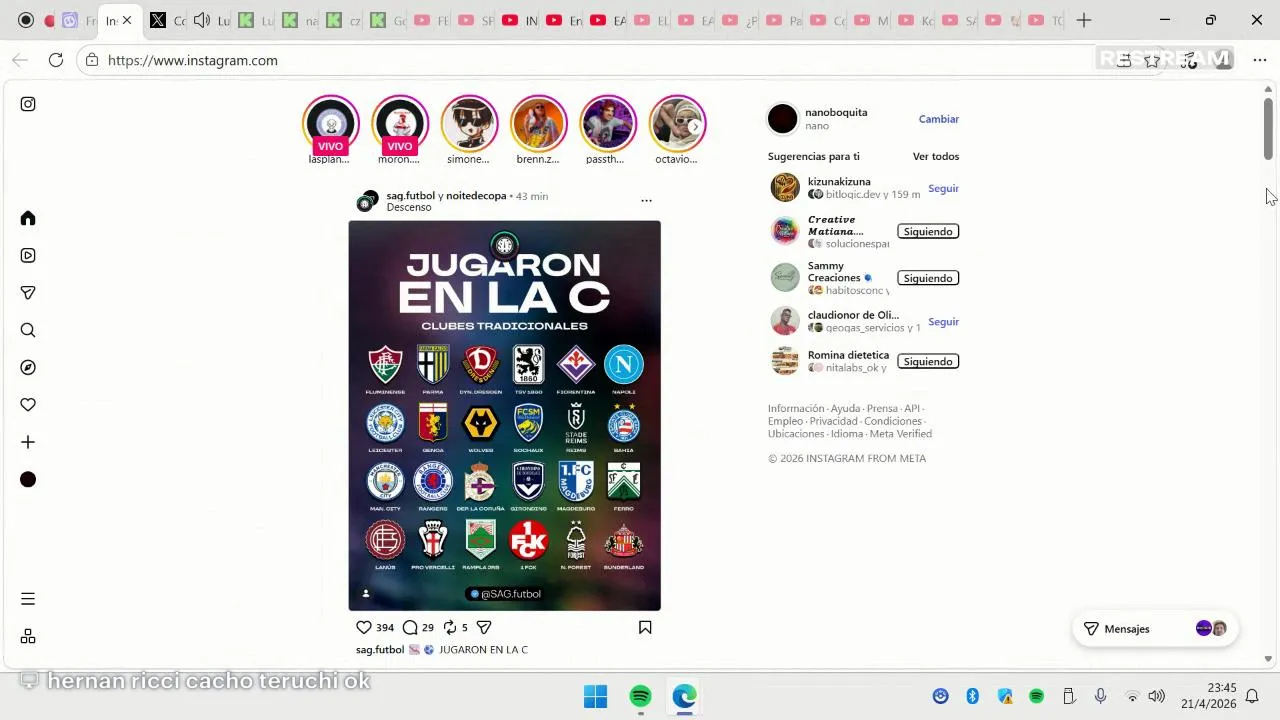Open direct messages paper-plane sidebar icon
The height and width of the screenshot is (720, 1280).
[28, 293]
